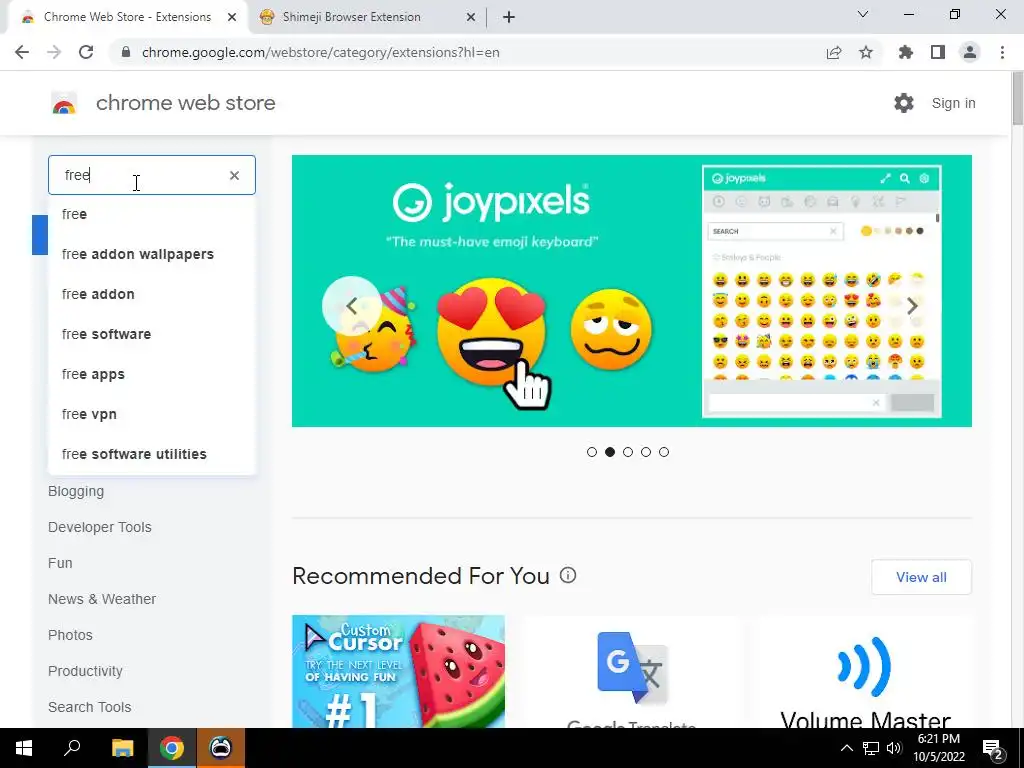1024x768 pixels.
Task: Open Google Translate extension card
Action: (x=631, y=671)
